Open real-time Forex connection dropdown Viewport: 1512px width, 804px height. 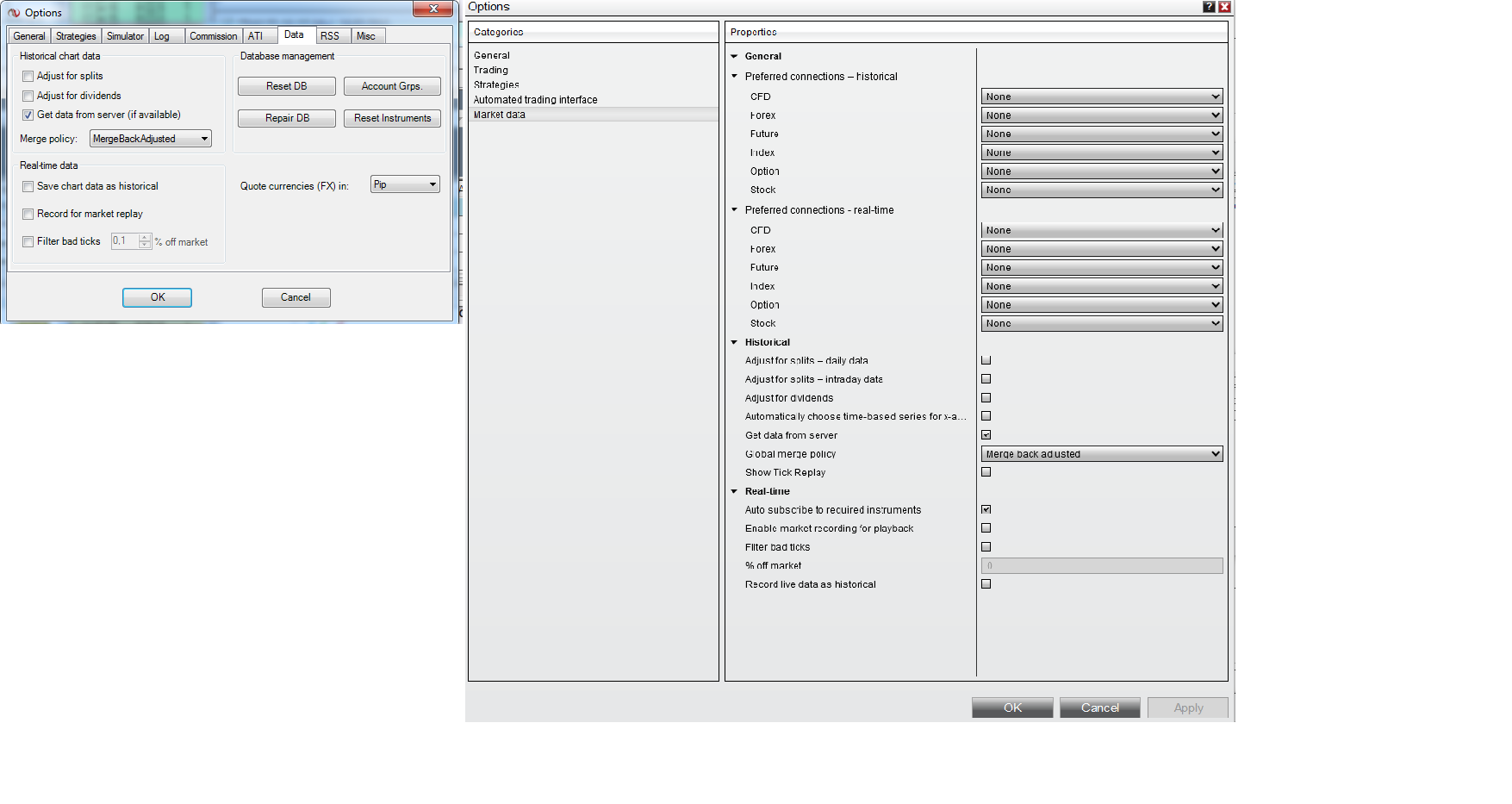(1102, 249)
